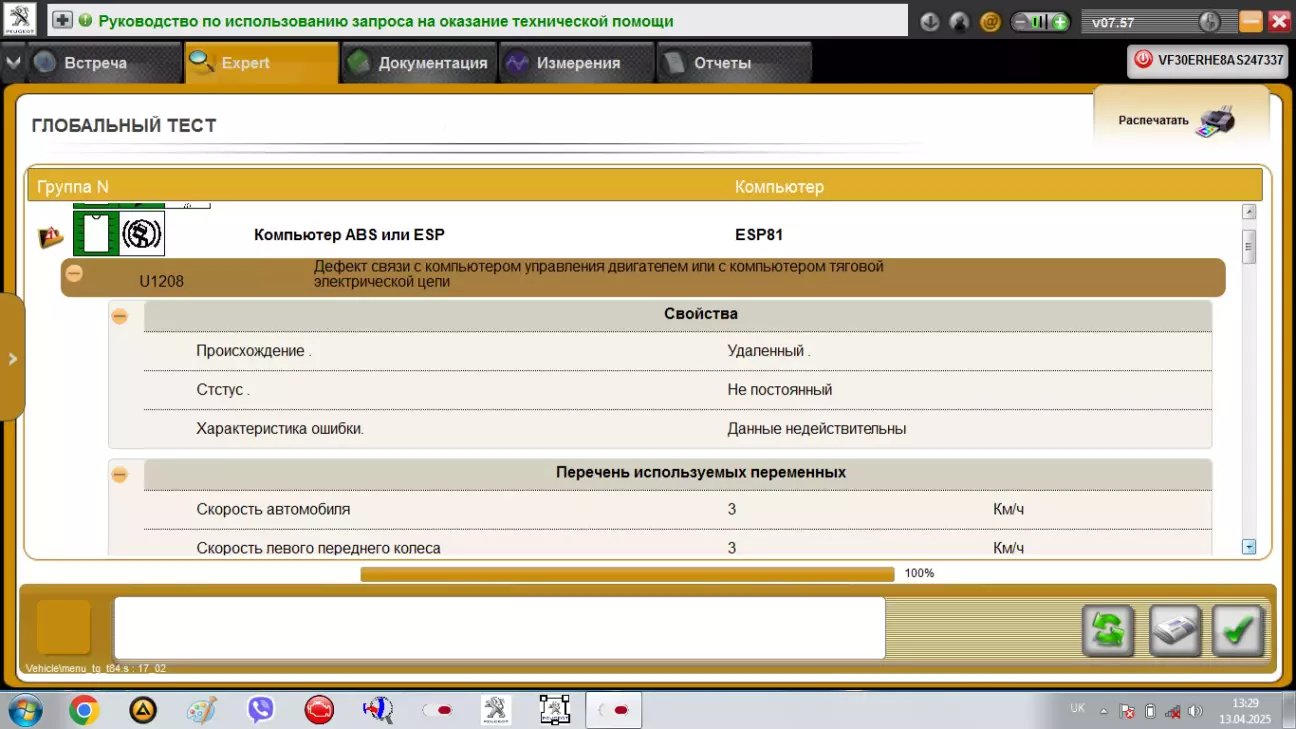
Task: Collapse the Свойства section
Action: tap(120, 316)
